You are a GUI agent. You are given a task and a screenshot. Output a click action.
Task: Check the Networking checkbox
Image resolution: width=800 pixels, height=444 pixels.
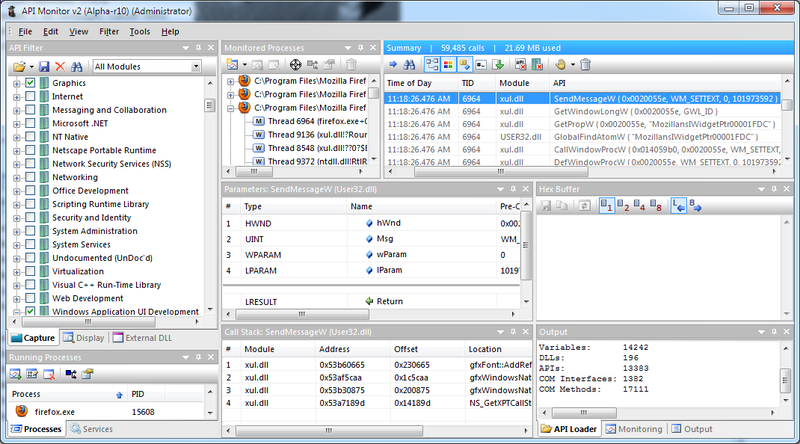(30, 177)
